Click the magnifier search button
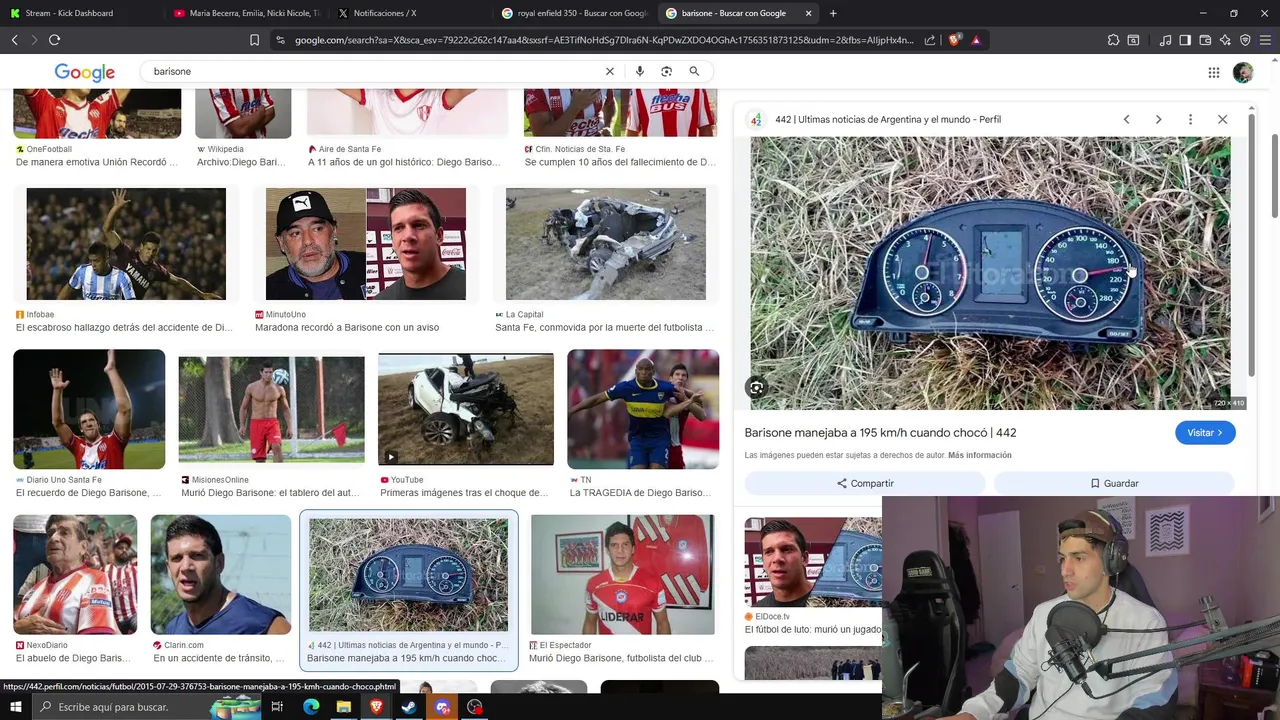 pyautogui.click(x=694, y=71)
